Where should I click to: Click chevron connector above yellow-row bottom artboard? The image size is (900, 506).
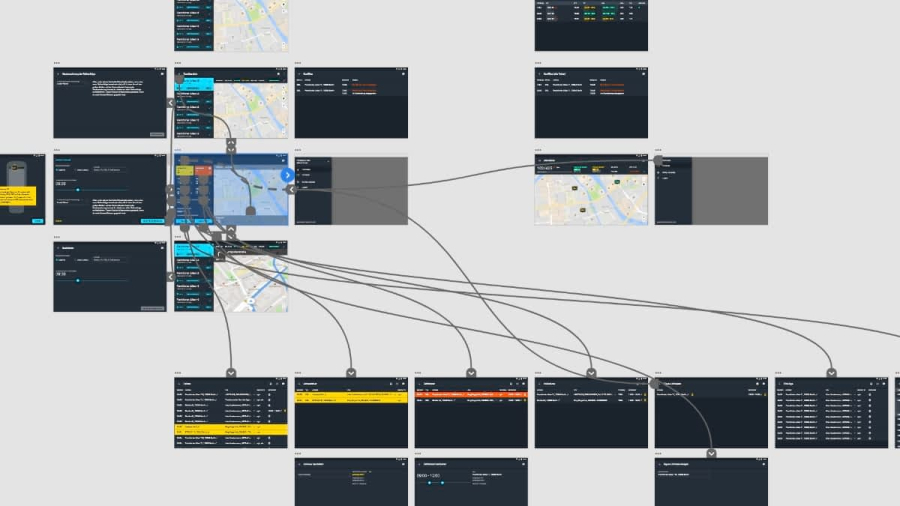pos(351,373)
